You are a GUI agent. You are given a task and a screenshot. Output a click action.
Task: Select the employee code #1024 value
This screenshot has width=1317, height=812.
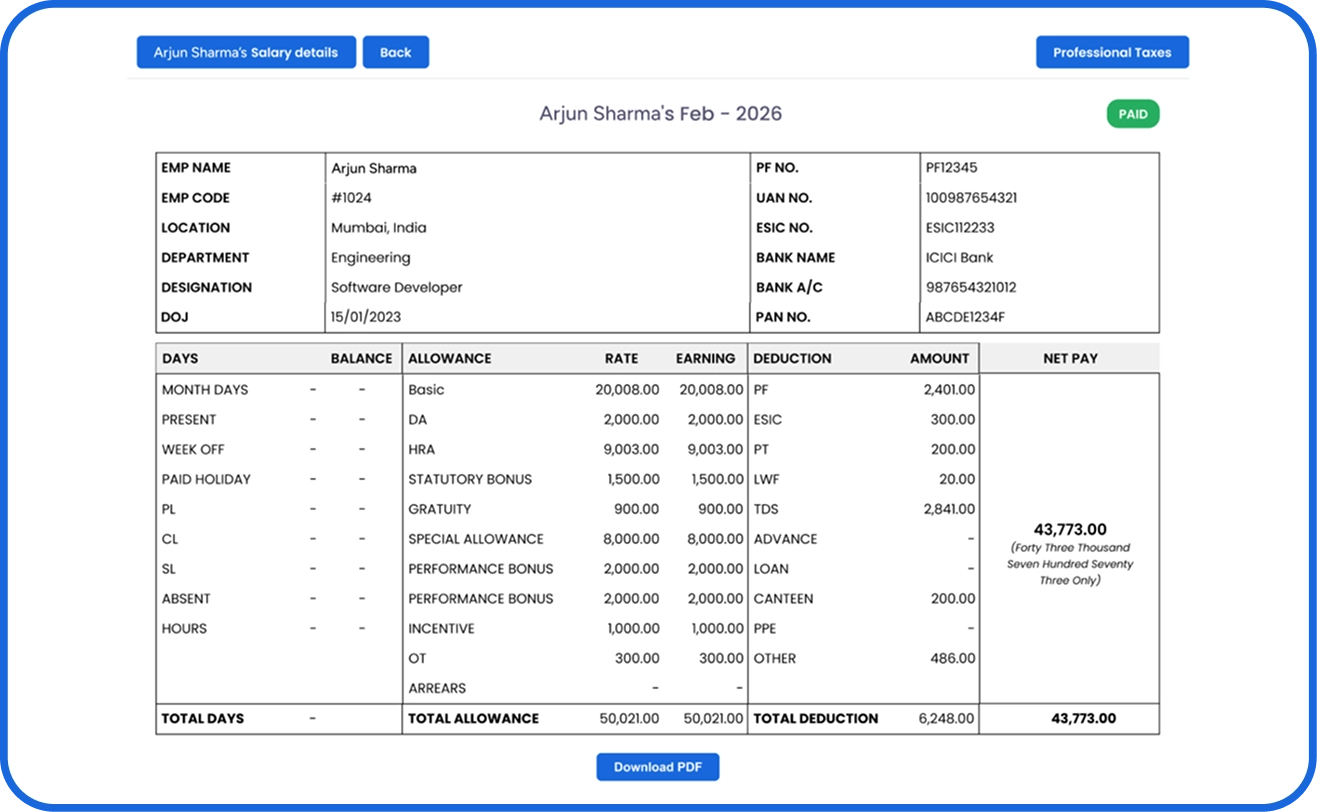(x=351, y=198)
